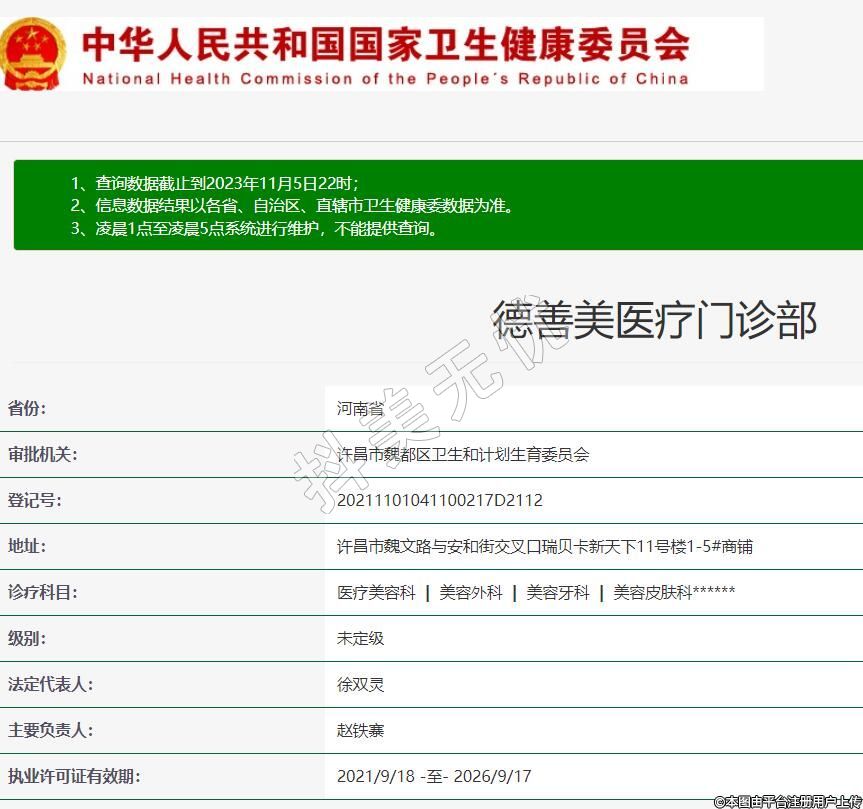The width and height of the screenshot is (863, 809).
Task: Click 医疗美容科 in the departments row
Action: pos(376,592)
